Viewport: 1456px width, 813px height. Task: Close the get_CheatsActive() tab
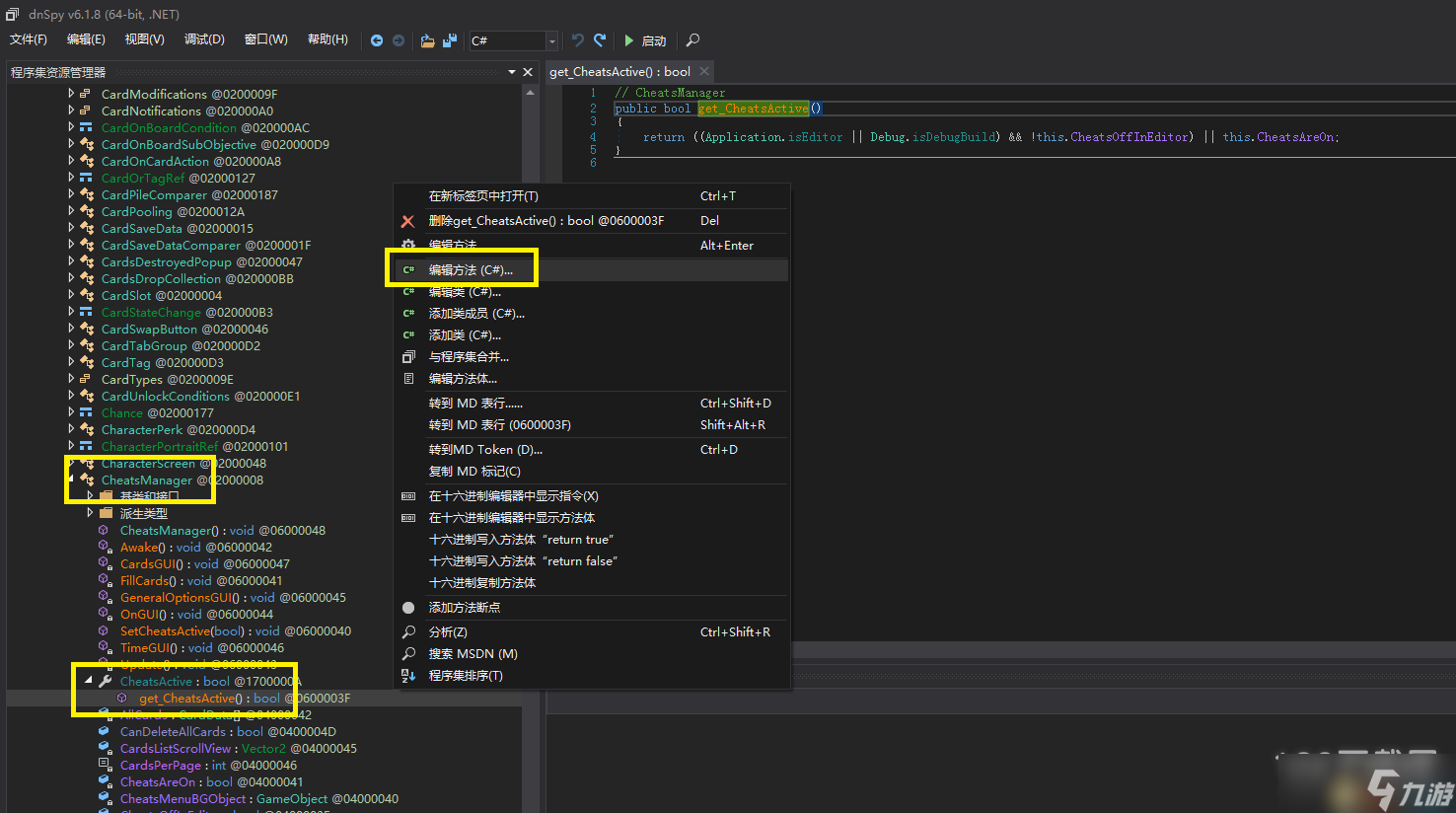[704, 71]
